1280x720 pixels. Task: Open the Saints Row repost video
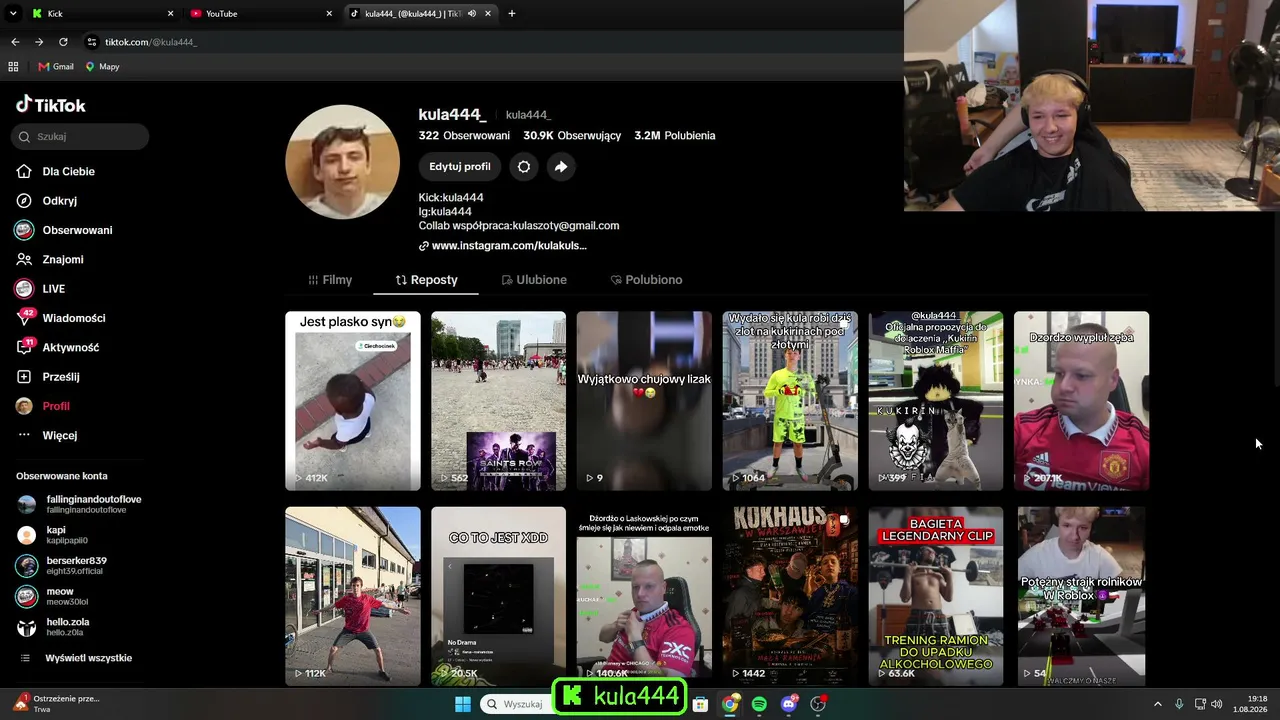[x=498, y=401]
